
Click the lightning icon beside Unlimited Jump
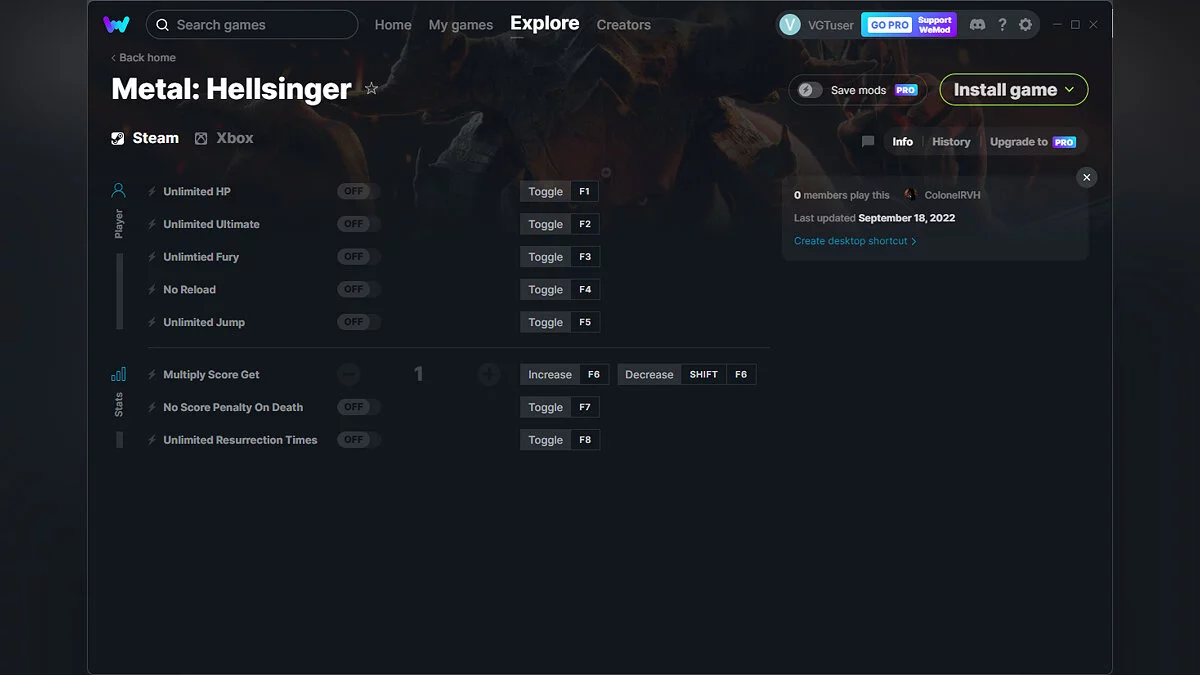coord(152,322)
